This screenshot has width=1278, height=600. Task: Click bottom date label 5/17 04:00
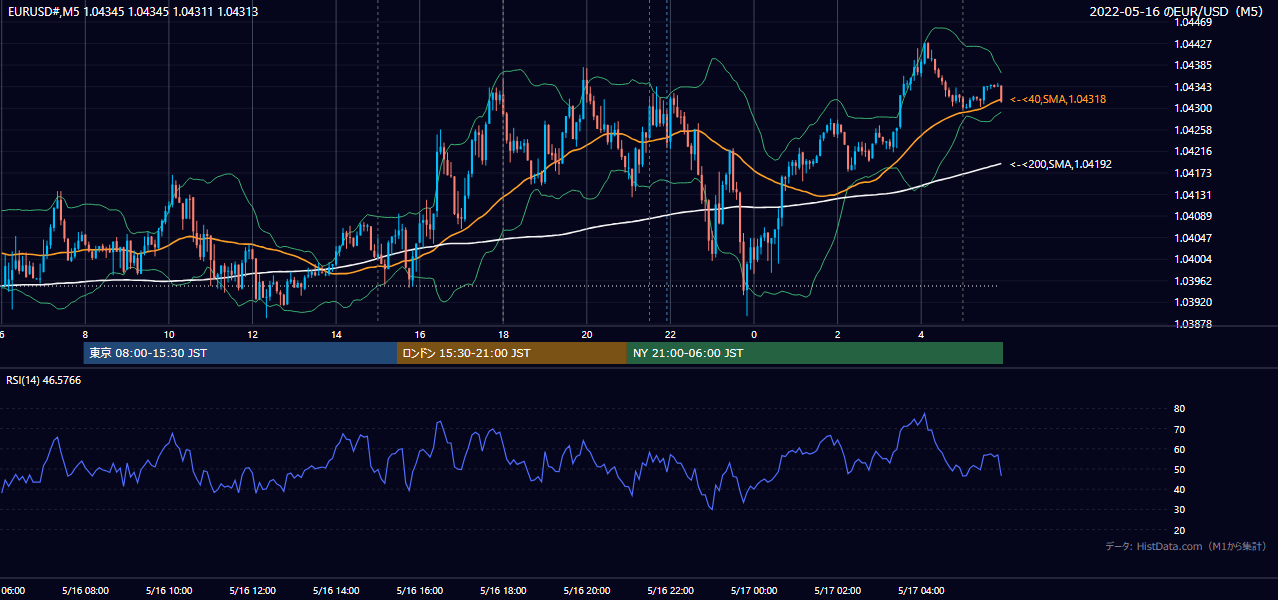[921, 591]
